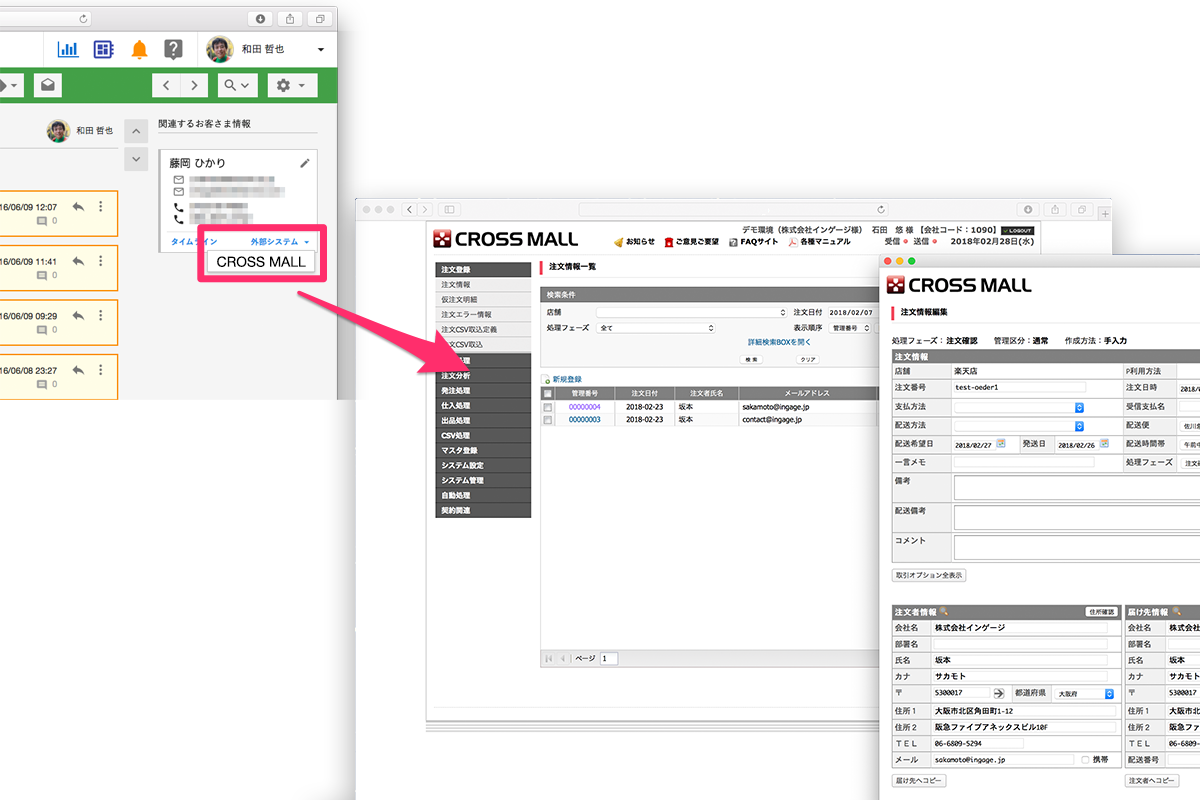Open the タイムライン link

(x=194, y=242)
